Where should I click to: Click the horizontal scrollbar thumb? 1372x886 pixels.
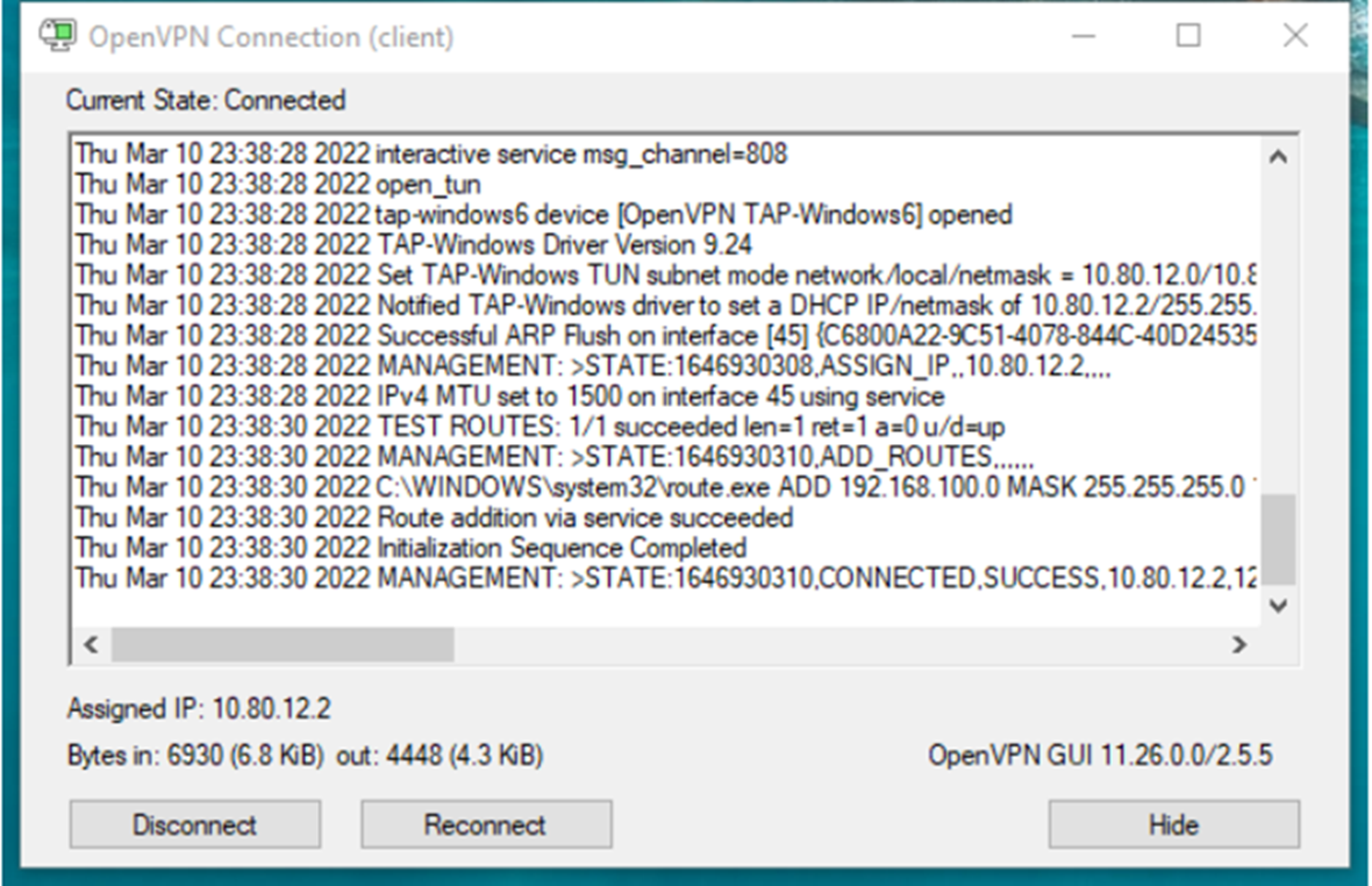click(x=282, y=644)
